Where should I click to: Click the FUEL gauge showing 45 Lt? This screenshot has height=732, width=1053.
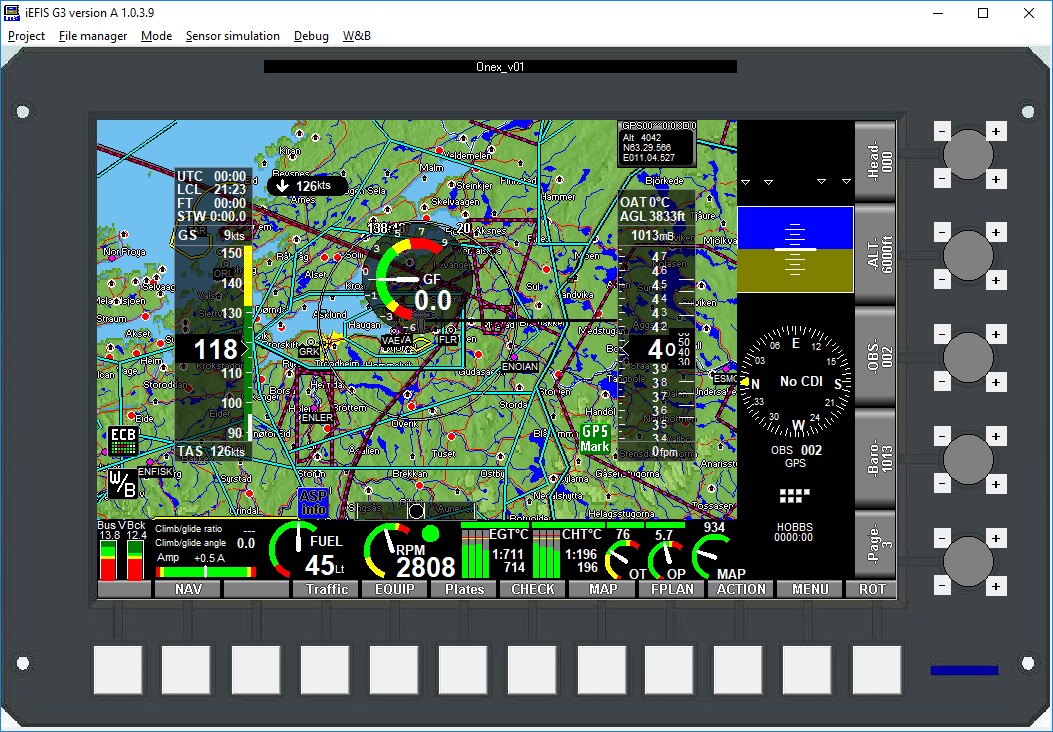pos(299,553)
